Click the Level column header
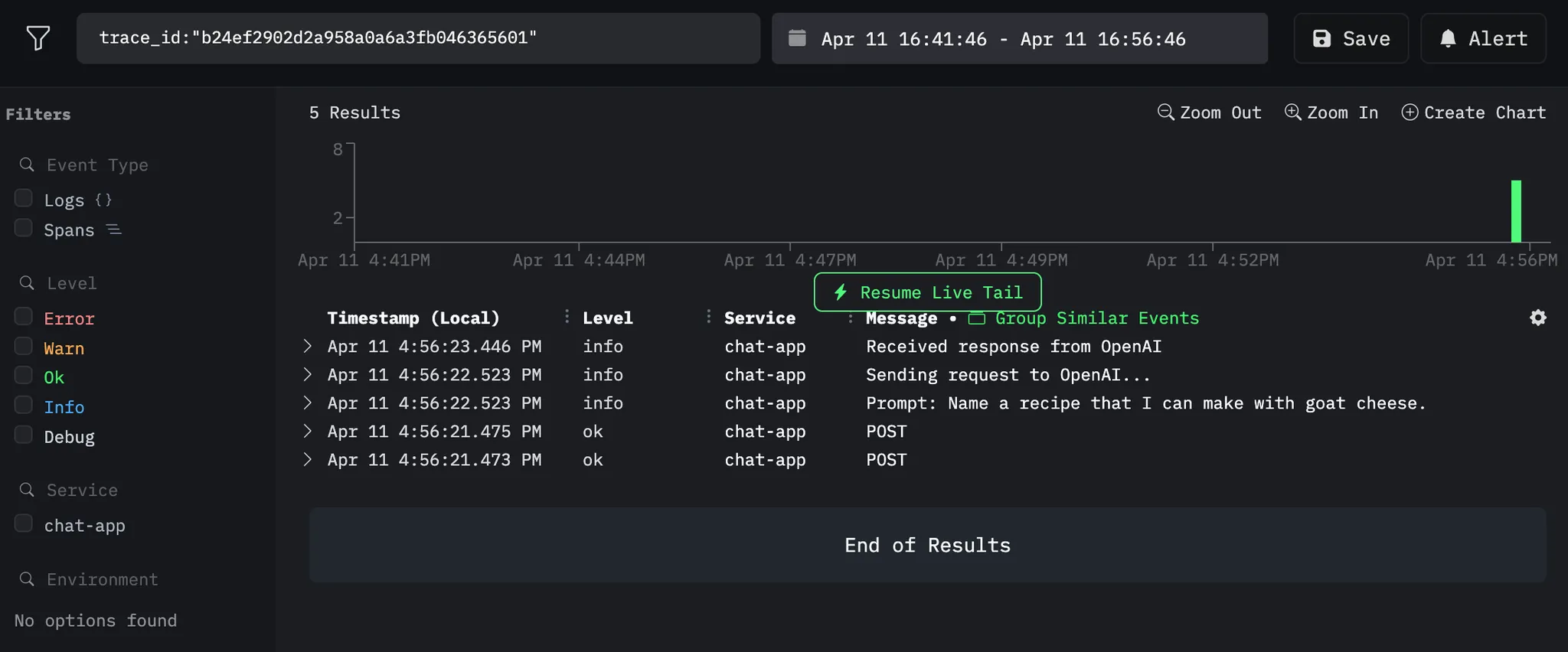The width and height of the screenshot is (1568, 652). click(607, 318)
